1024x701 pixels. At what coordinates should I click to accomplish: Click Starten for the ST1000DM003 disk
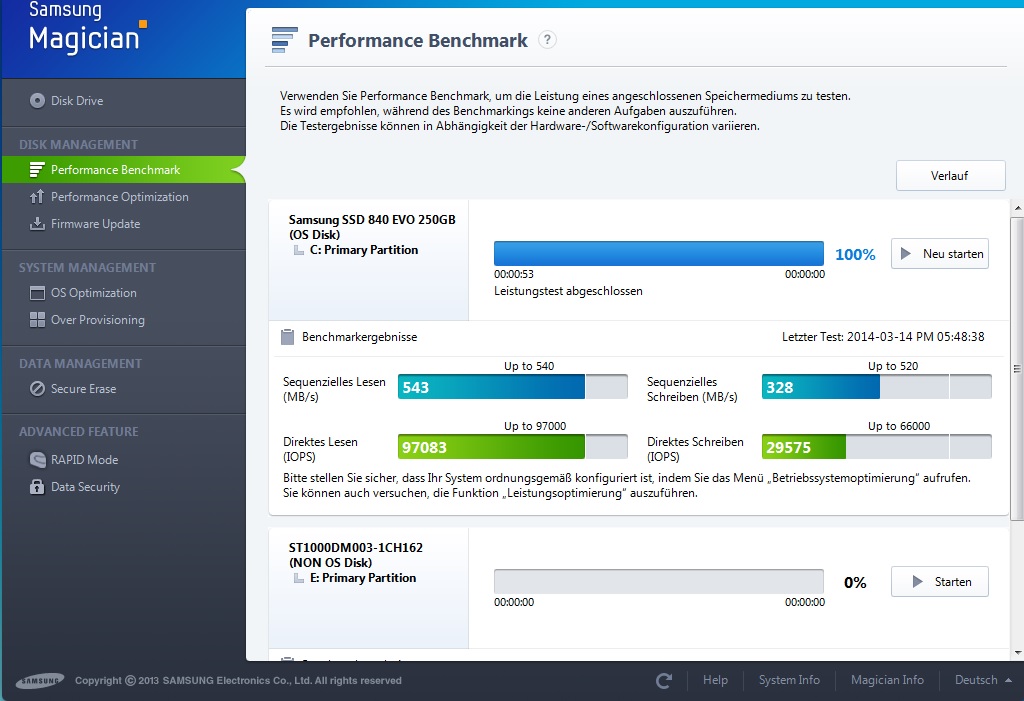(940, 581)
